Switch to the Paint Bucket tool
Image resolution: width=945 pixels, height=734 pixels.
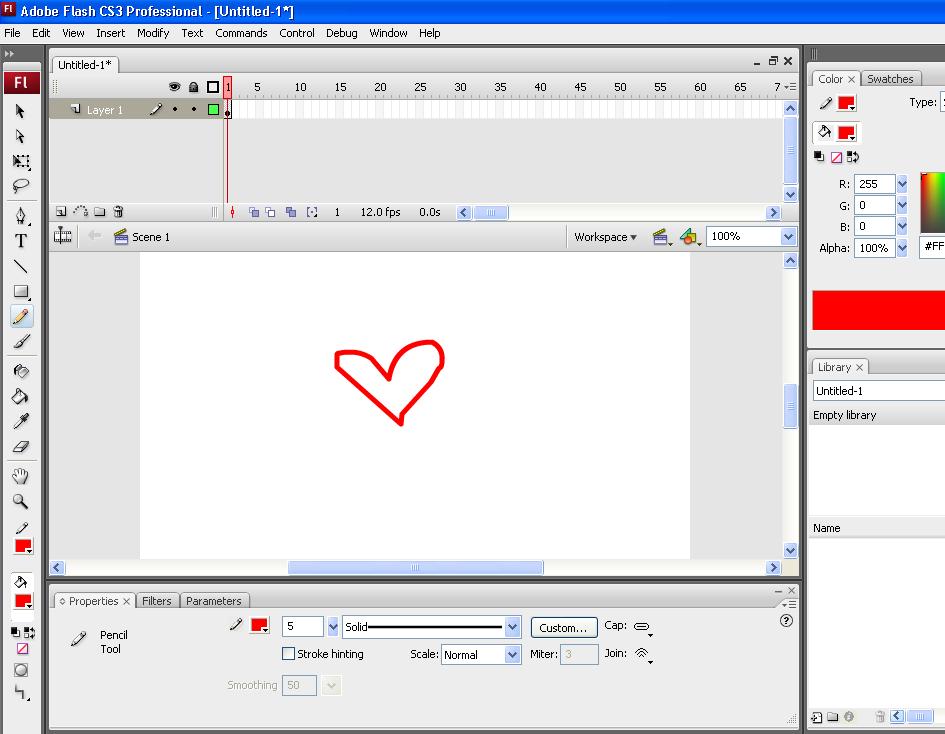20,395
